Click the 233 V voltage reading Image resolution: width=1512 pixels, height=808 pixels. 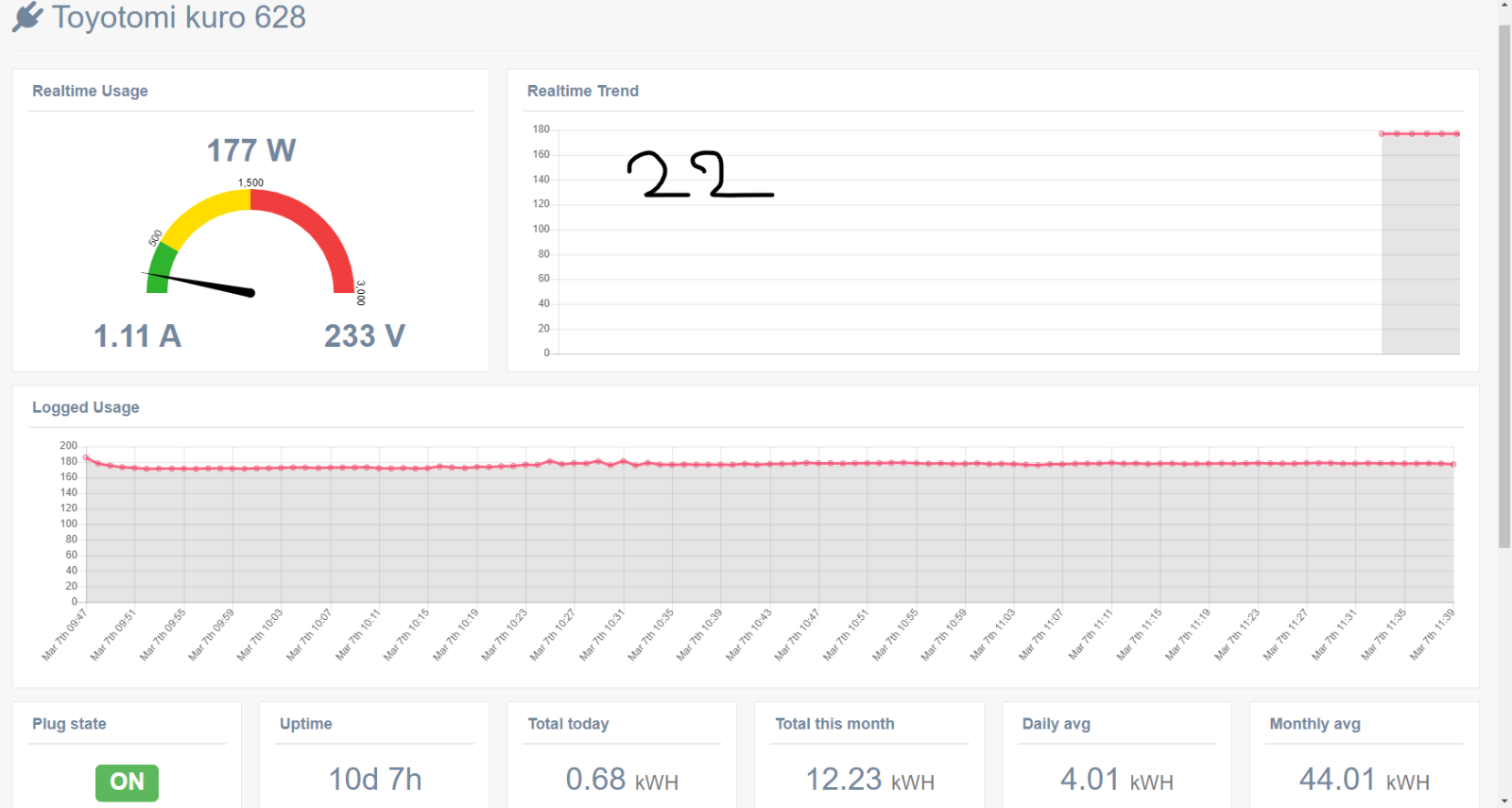coord(365,335)
